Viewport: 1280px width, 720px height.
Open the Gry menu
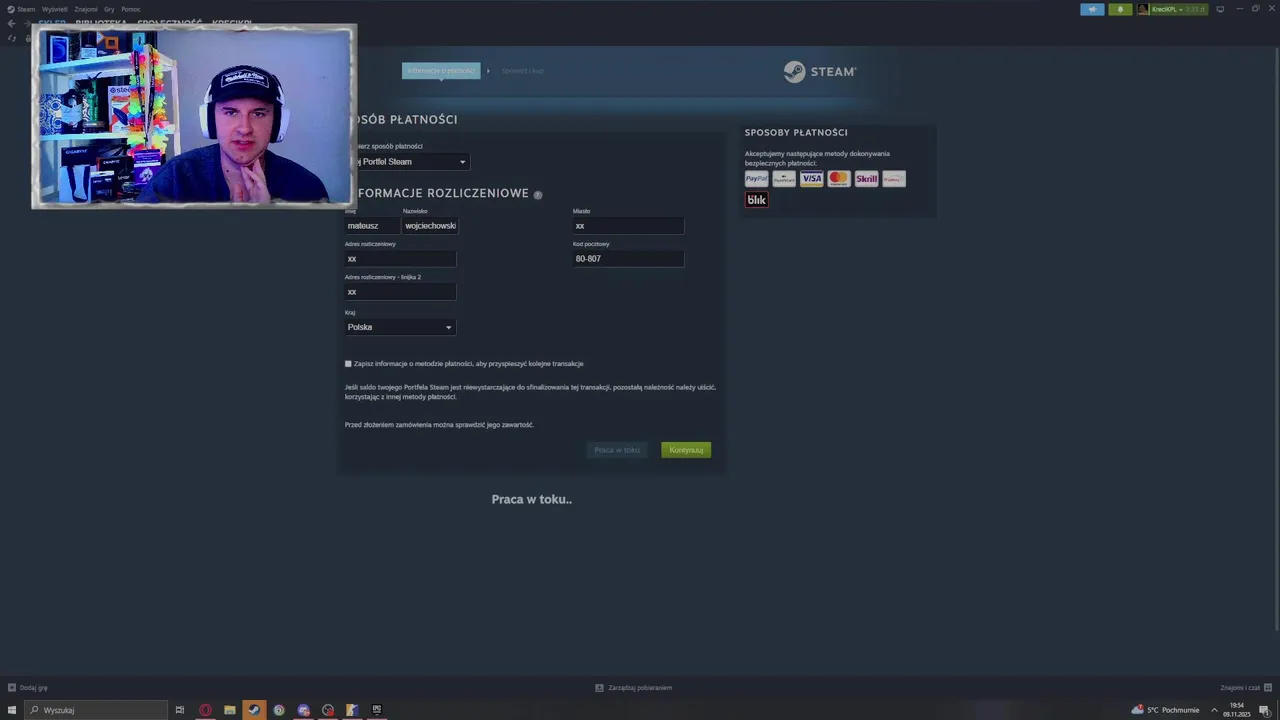pyautogui.click(x=109, y=9)
